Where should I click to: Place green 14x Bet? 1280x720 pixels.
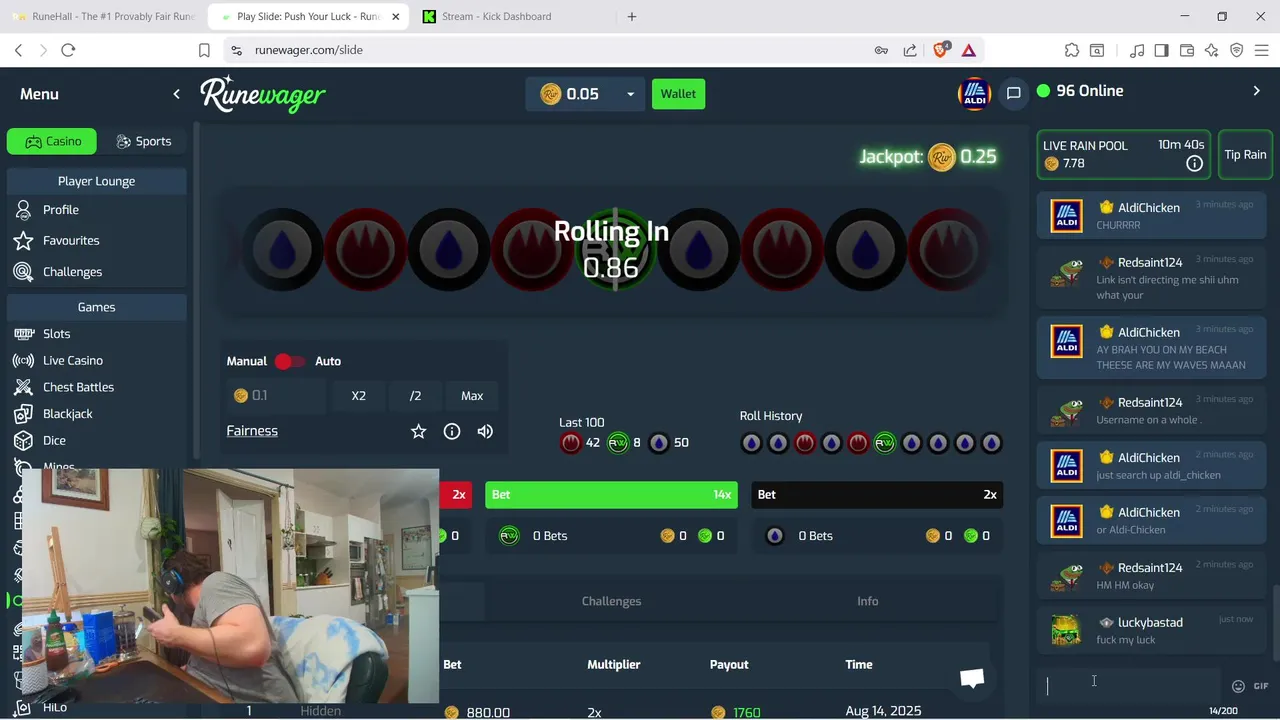click(611, 494)
